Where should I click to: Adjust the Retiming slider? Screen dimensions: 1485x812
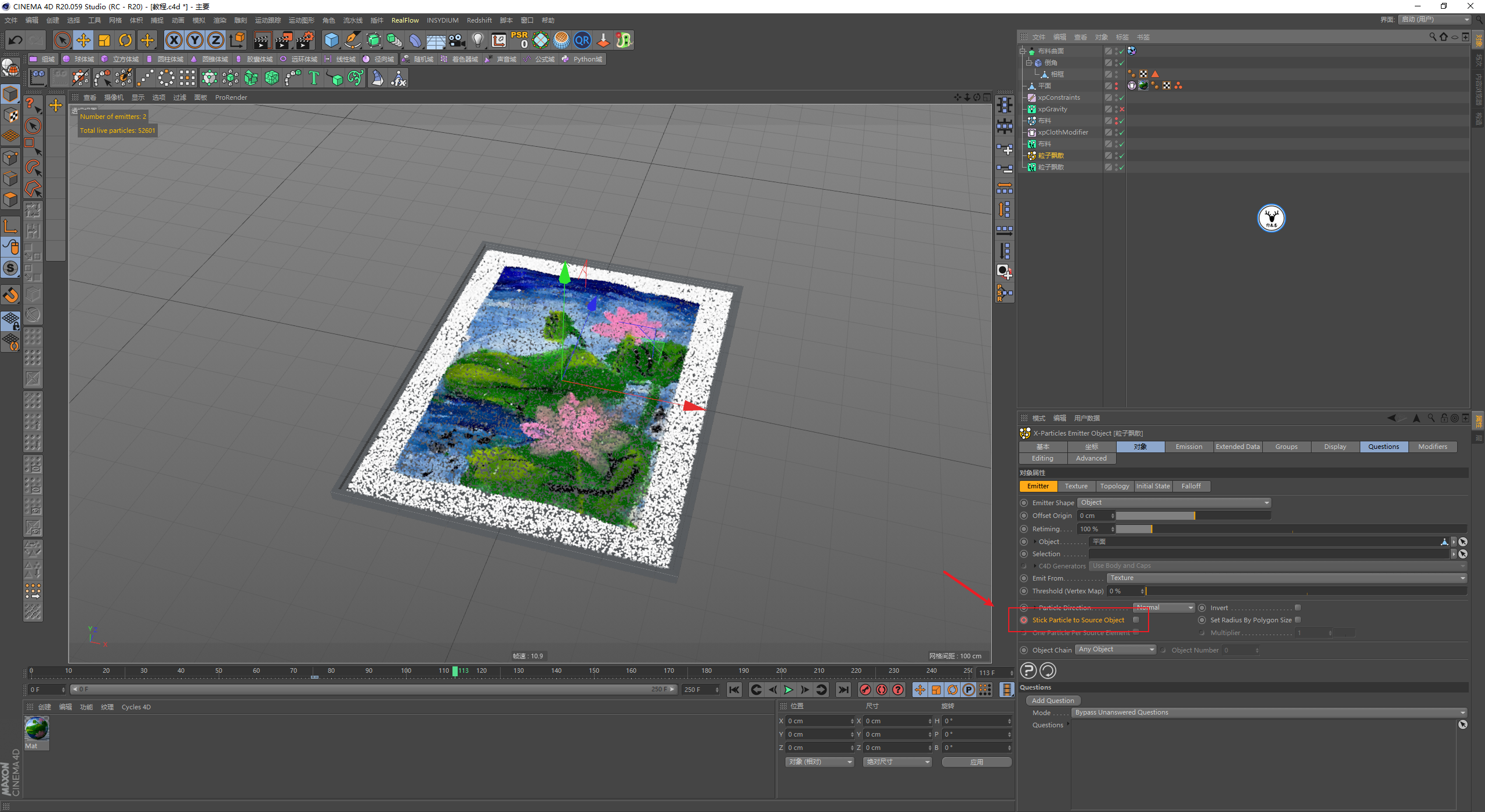point(1291,529)
